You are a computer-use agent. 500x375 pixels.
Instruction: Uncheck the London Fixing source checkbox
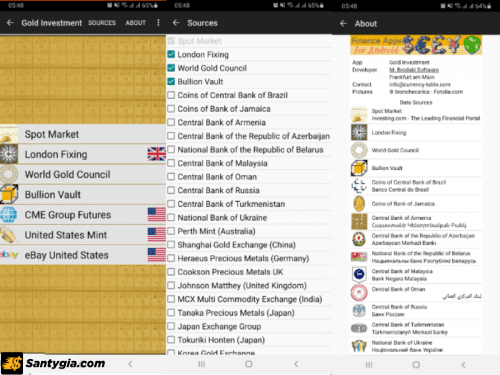[x=171, y=54]
